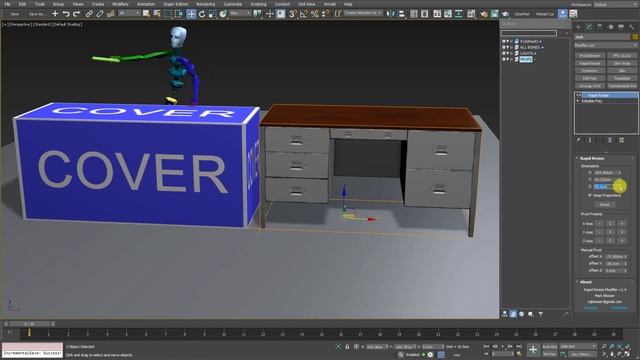Open the Hierarchy command panel tab
This screenshot has height=360, width=640.
[x=600, y=27]
